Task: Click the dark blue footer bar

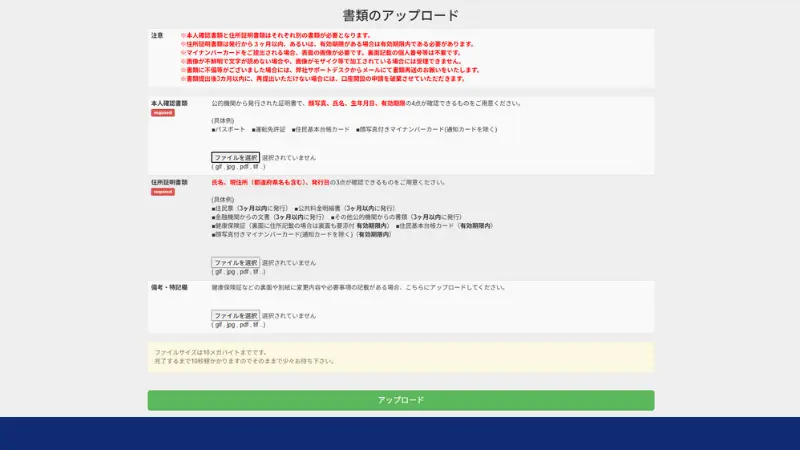Action: point(400,433)
